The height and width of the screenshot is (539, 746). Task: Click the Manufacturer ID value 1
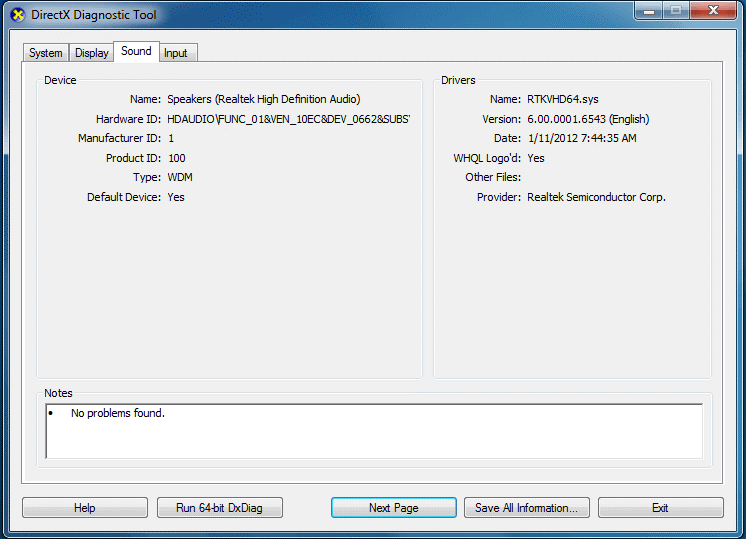171,138
